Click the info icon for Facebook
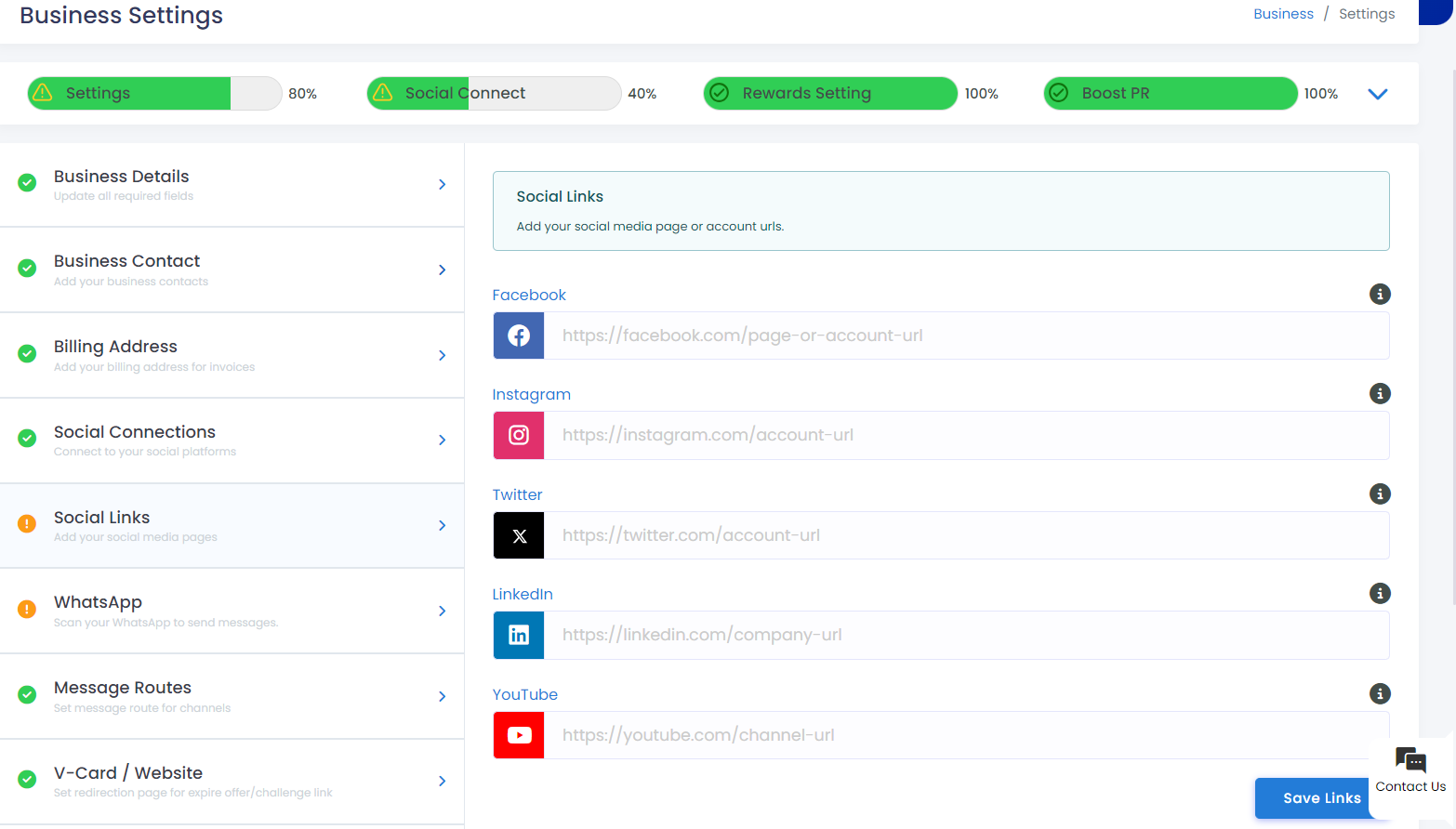Screen dimensions: 1456x829 pyautogui.click(x=1380, y=295)
